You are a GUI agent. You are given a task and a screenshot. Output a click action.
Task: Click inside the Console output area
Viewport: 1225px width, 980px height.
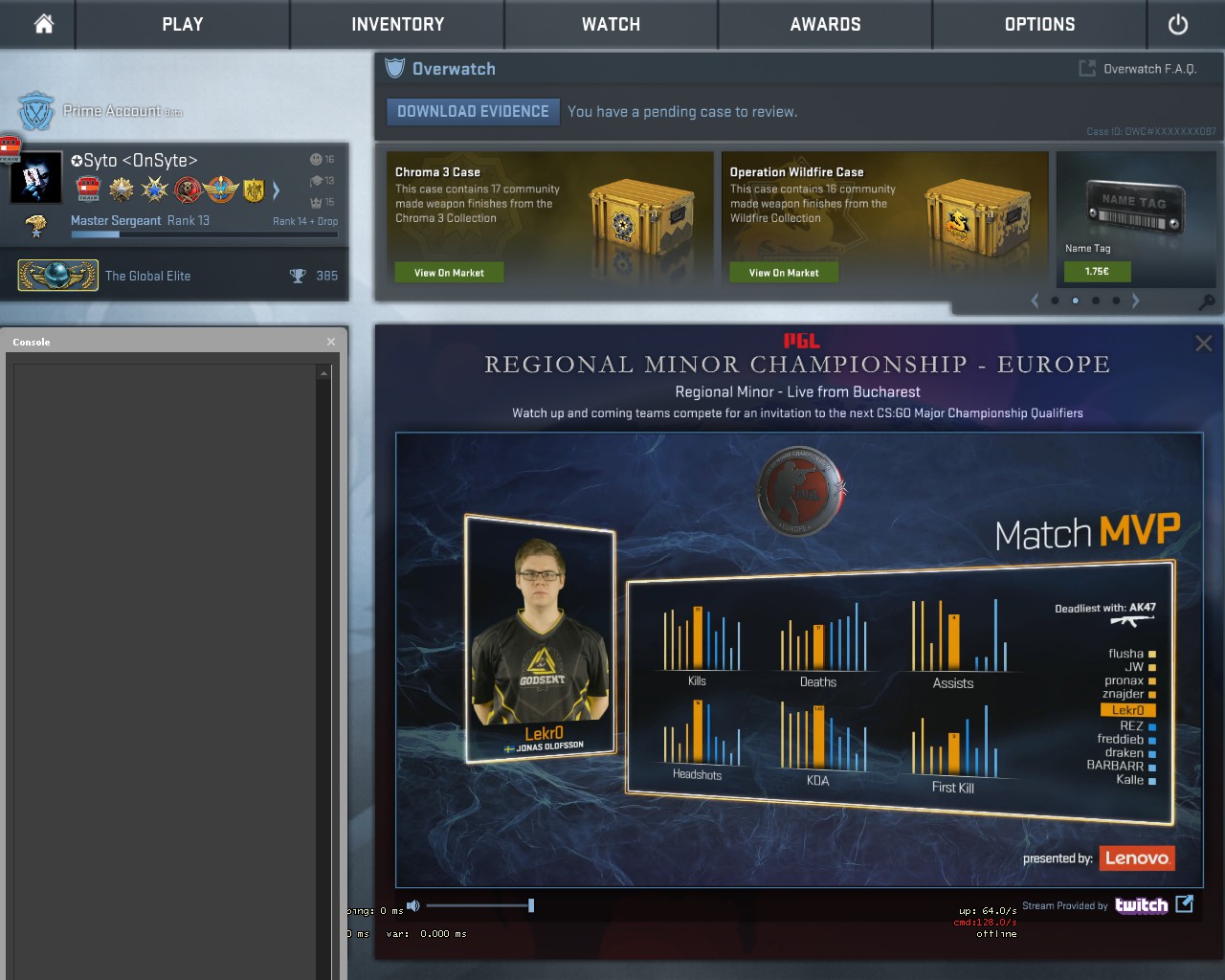click(x=165, y=670)
